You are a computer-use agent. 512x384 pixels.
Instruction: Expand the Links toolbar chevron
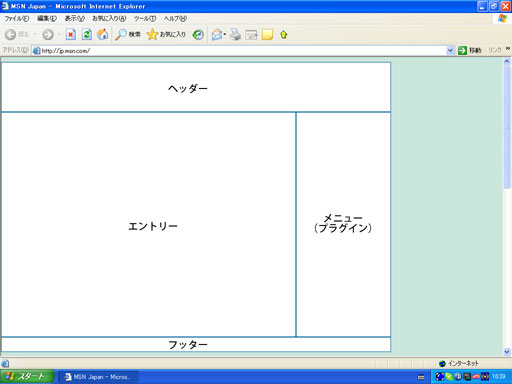pos(508,49)
